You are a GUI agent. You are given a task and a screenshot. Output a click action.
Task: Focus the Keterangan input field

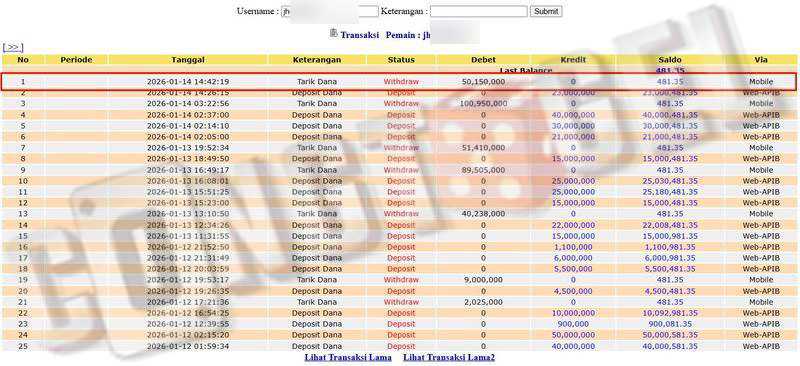tap(479, 11)
